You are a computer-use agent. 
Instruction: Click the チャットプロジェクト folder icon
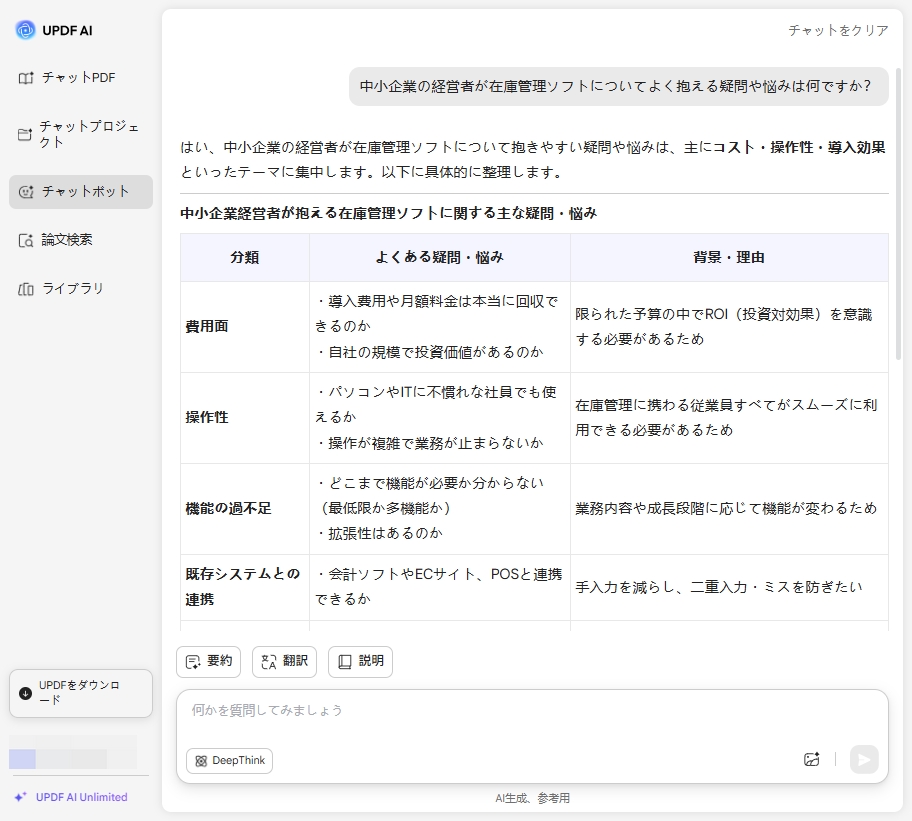[25, 134]
